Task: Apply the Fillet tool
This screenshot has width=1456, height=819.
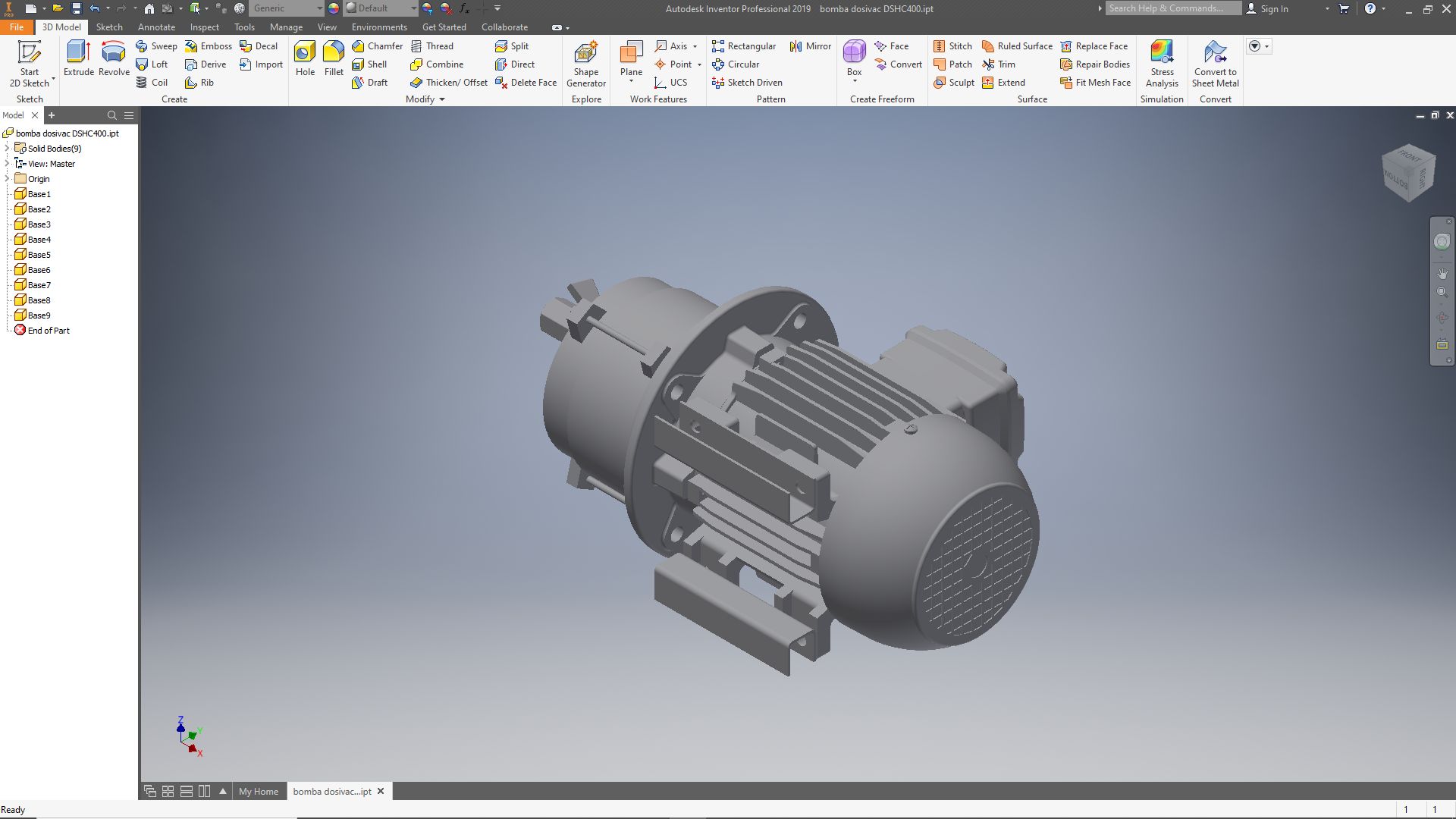Action: pyautogui.click(x=334, y=58)
